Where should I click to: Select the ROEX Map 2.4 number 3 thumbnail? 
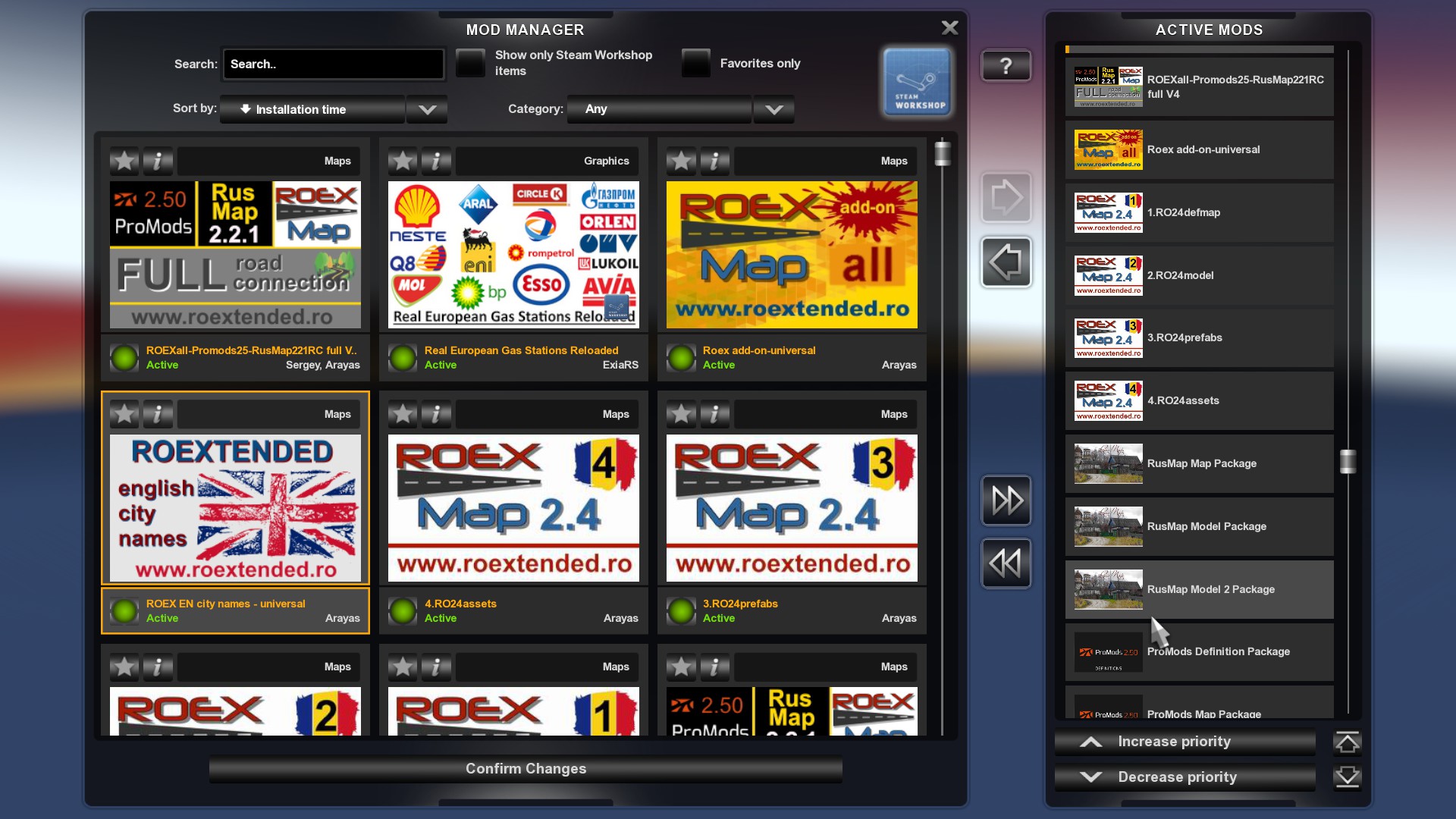tap(792, 508)
